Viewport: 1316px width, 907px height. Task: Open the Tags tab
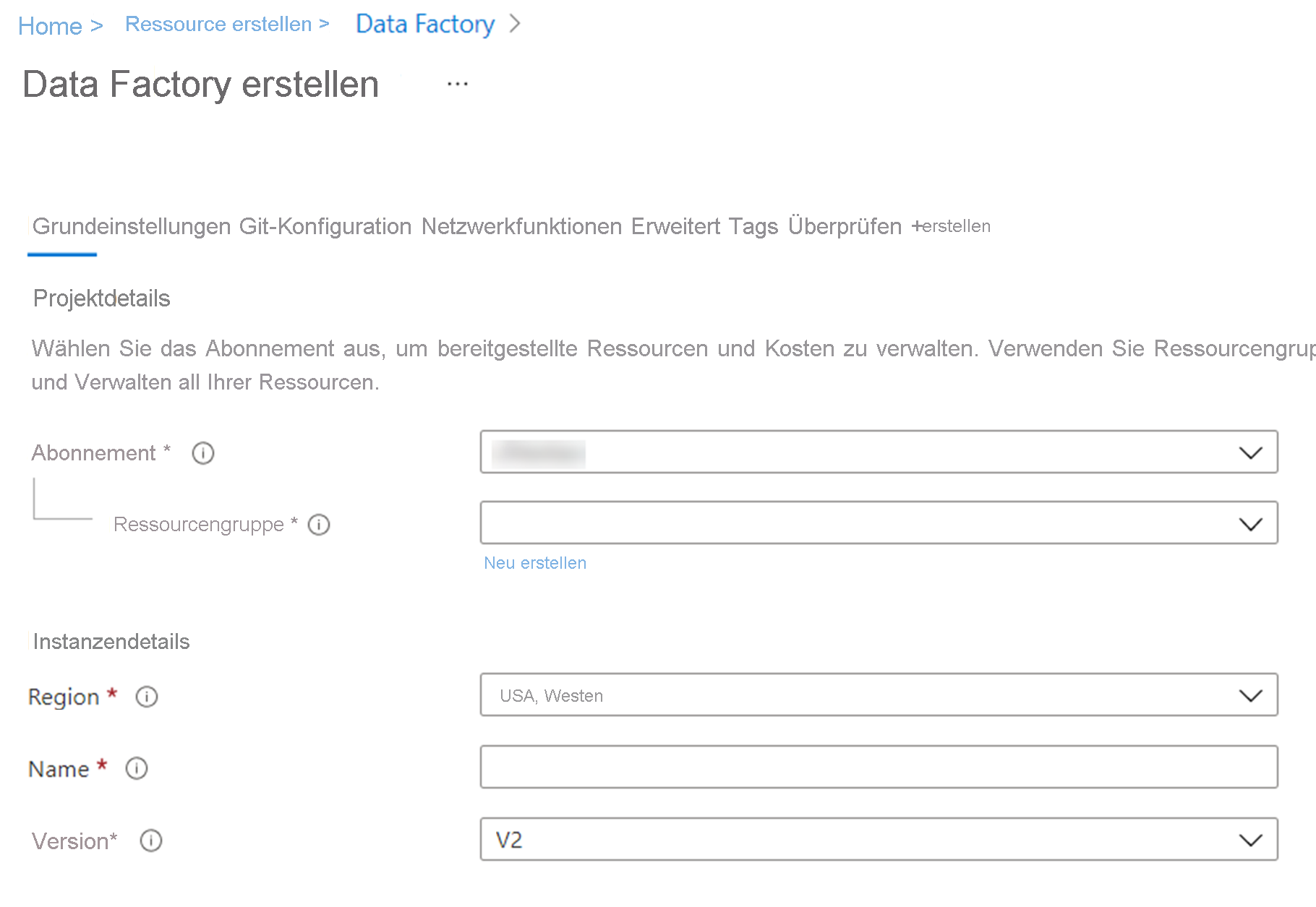753,226
